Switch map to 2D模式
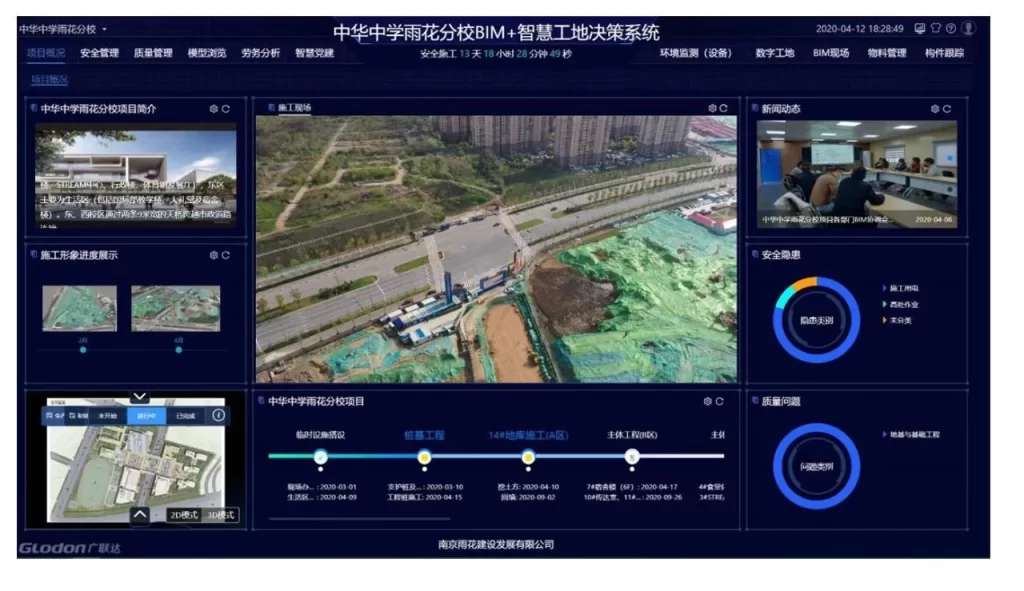Viewport: 1024px width, 591px height. pyautogui.click(x=184, y=515)
